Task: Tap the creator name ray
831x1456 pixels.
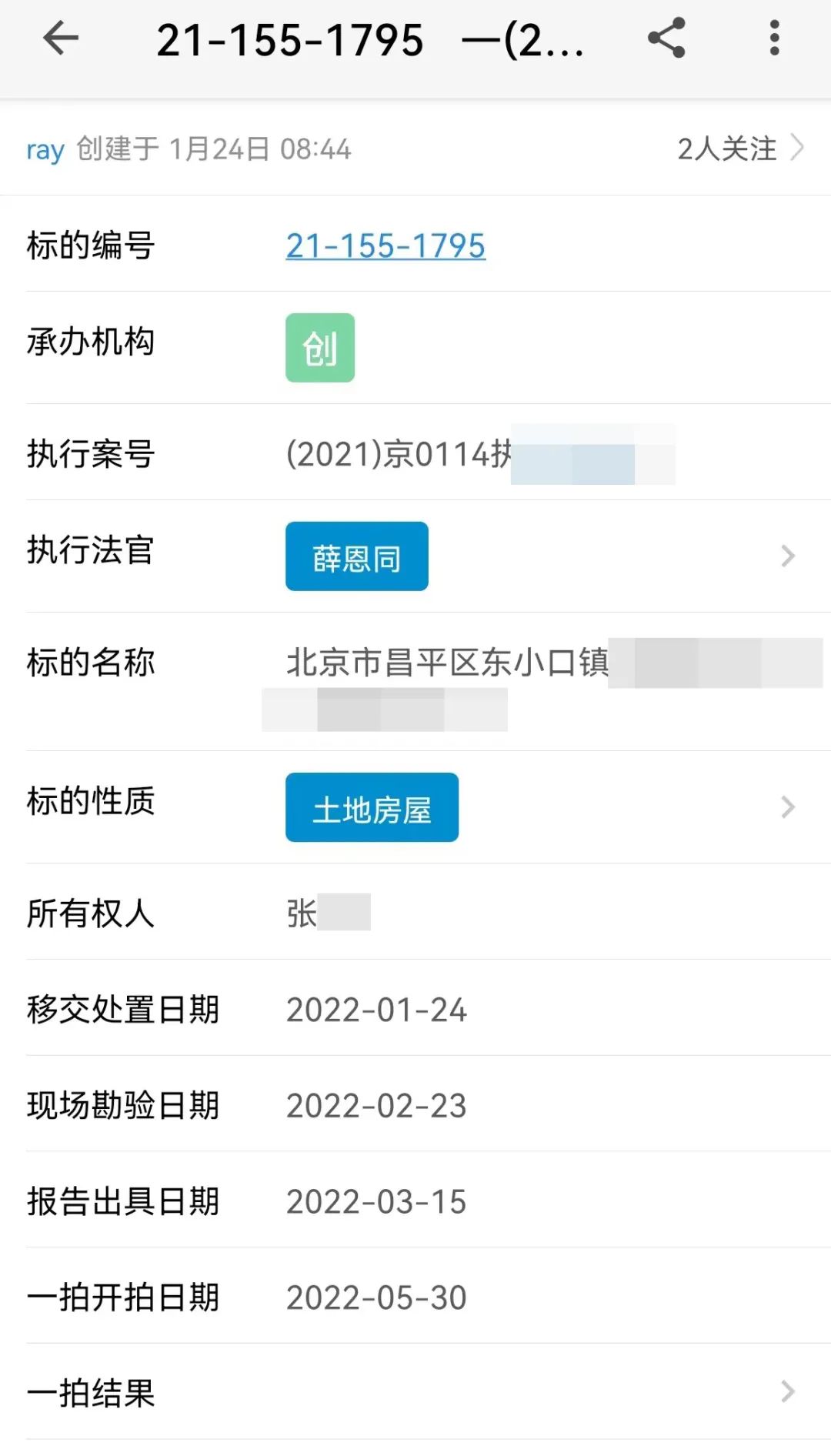Action: pos(45,149)
